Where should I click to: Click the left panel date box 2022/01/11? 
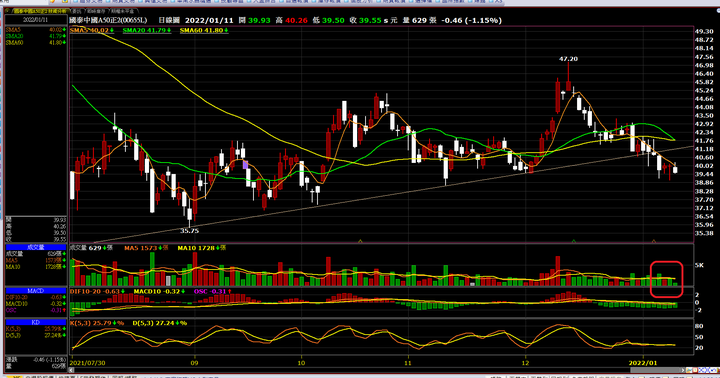[x=35, y=20]
